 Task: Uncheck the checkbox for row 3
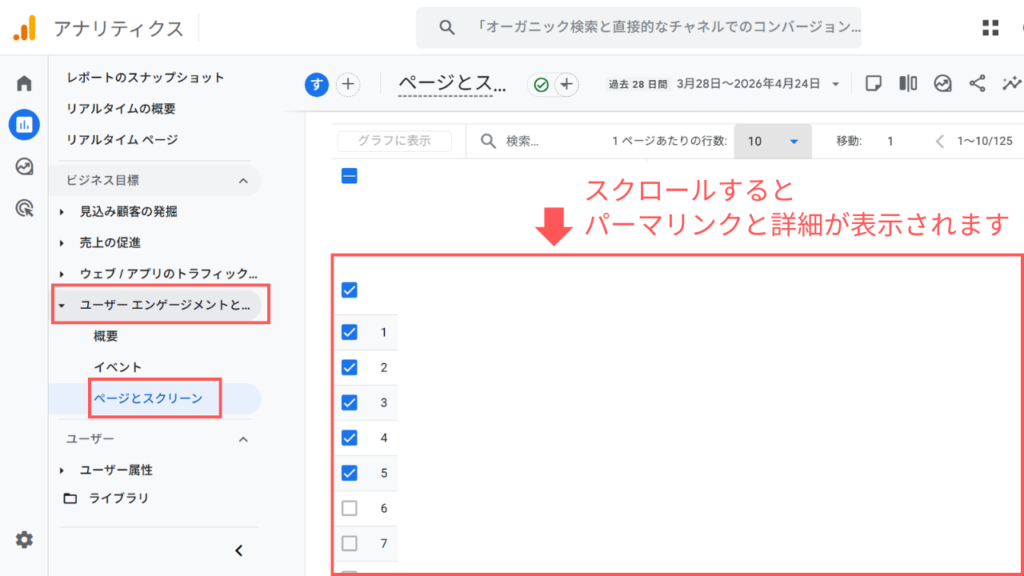[x=349, y=402]
